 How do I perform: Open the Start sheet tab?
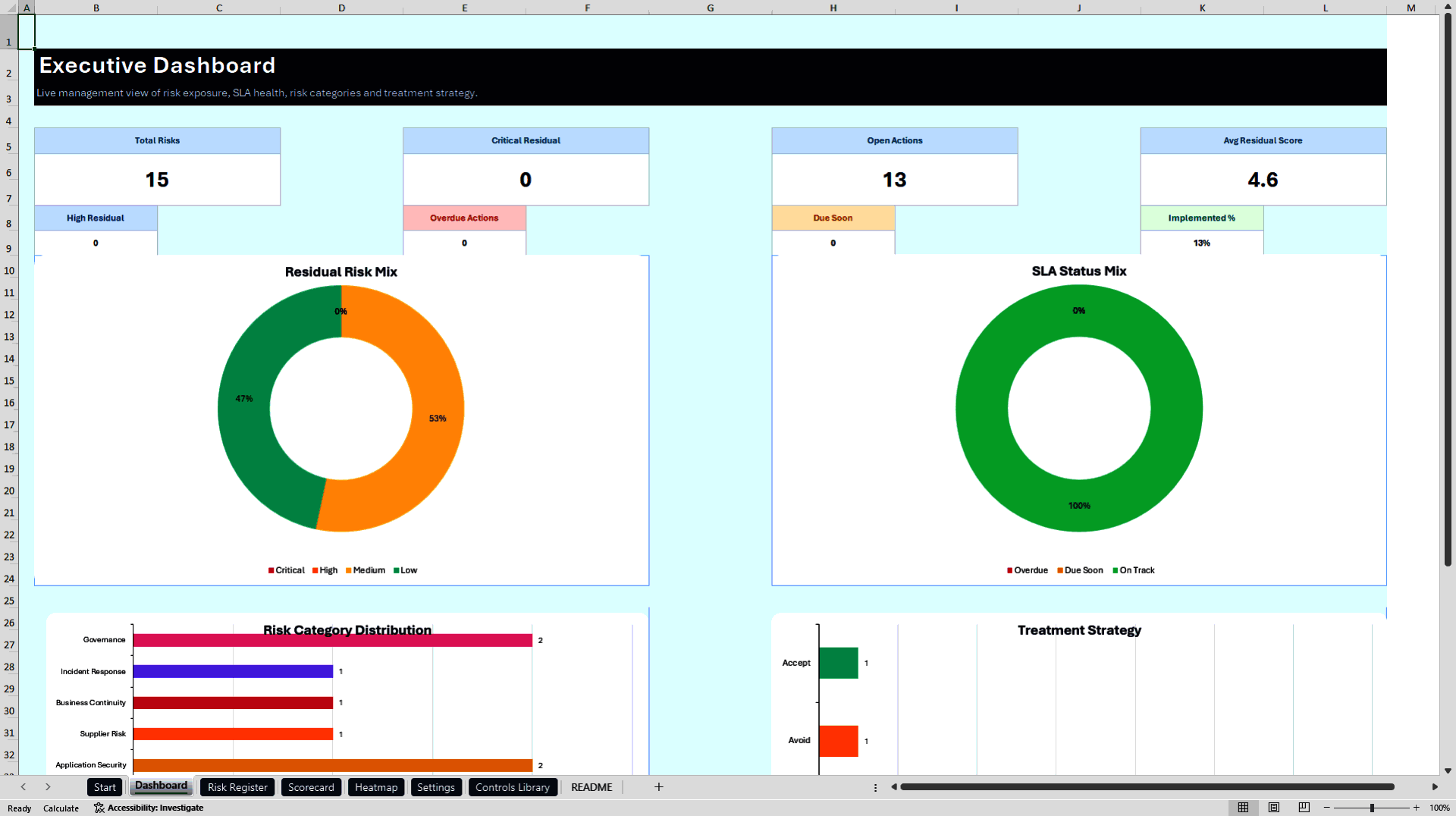click(105, 787)
